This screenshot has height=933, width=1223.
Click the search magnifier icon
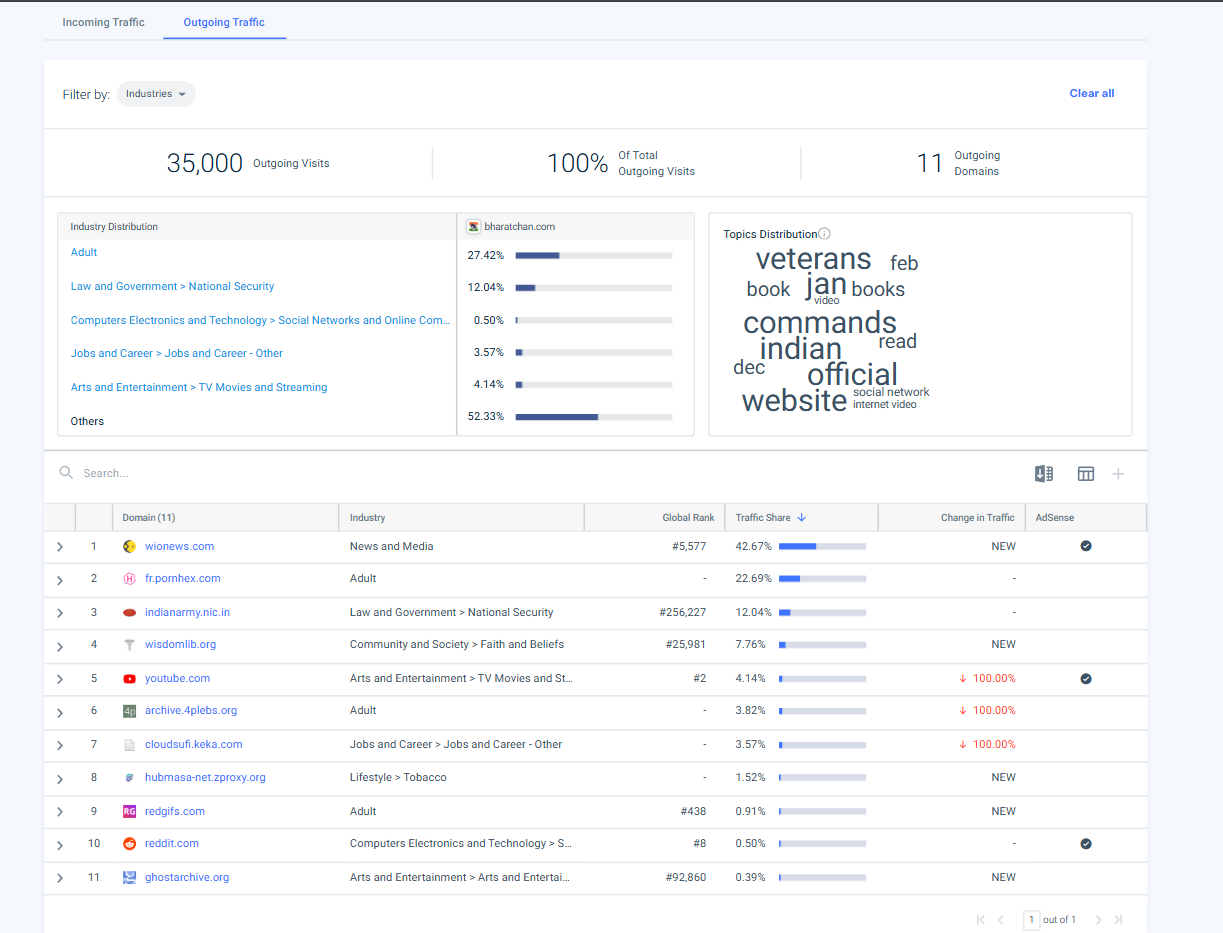click(66, 473)
